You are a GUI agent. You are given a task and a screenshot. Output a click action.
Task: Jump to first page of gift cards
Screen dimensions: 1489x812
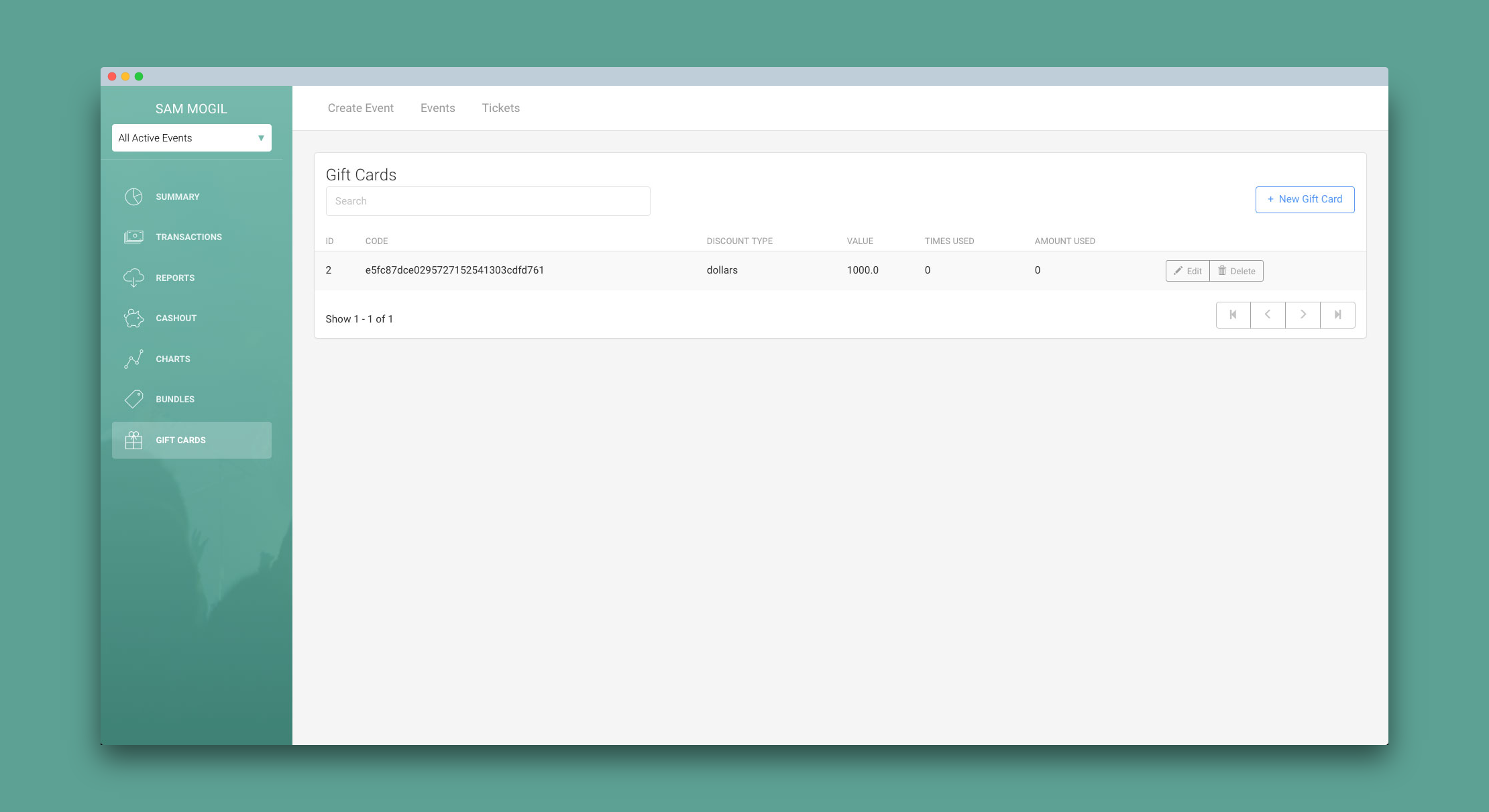(x=1233, y=314)
